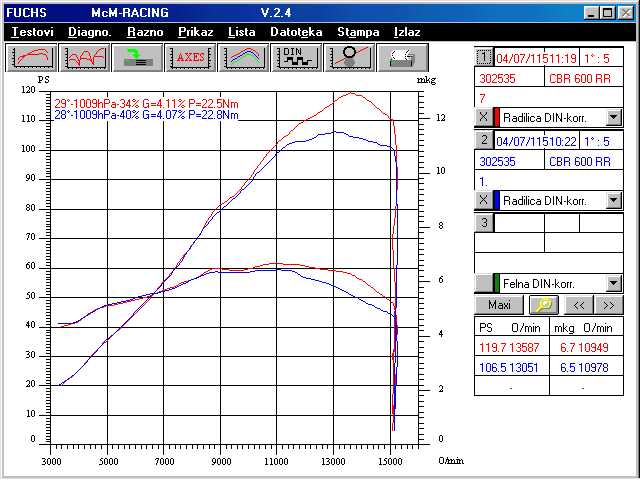Click the green arrow load icon
Viewport: 640px width, 480px height.
point(138,57)
